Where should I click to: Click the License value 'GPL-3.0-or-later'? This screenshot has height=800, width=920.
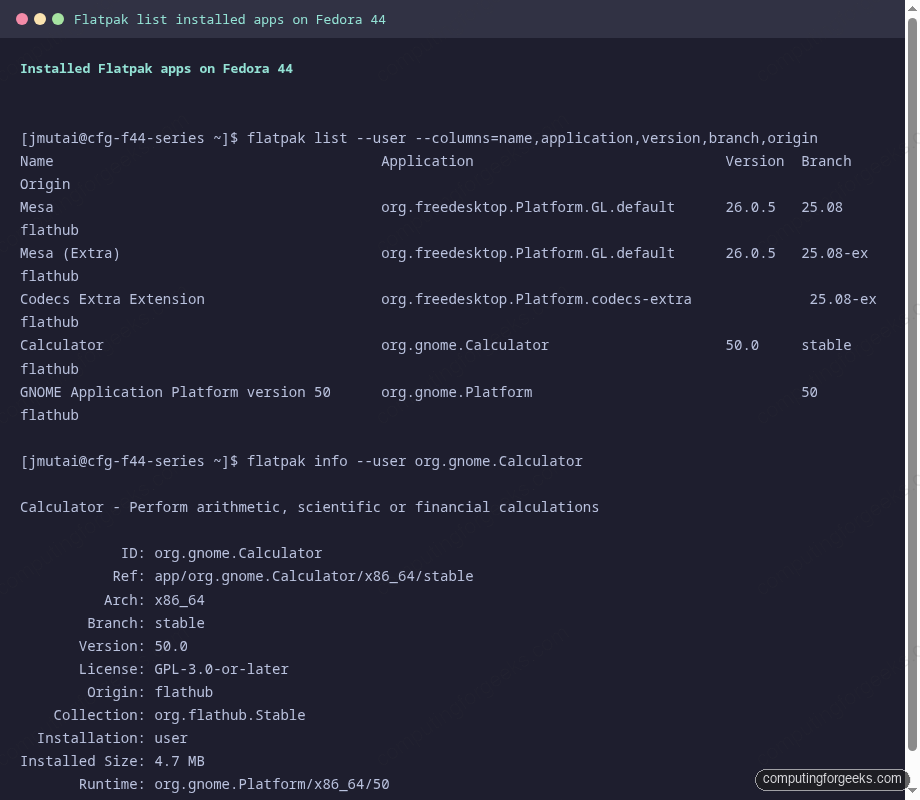(221, 669)
